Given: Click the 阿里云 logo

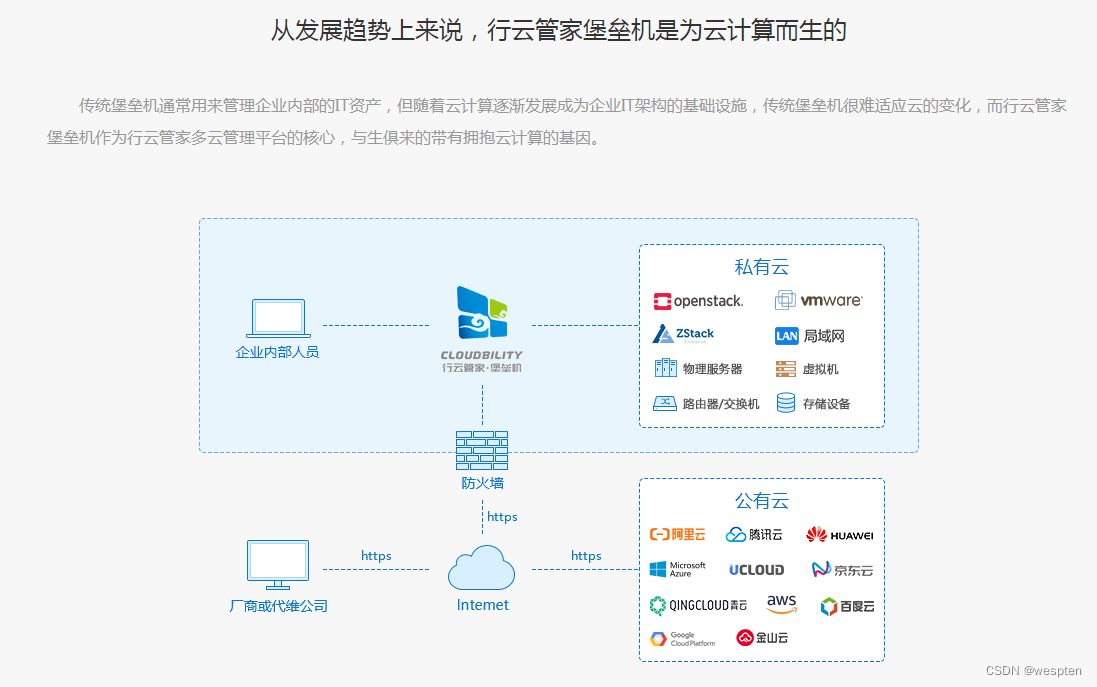Looking at the screenshot, I should [677, 534].
